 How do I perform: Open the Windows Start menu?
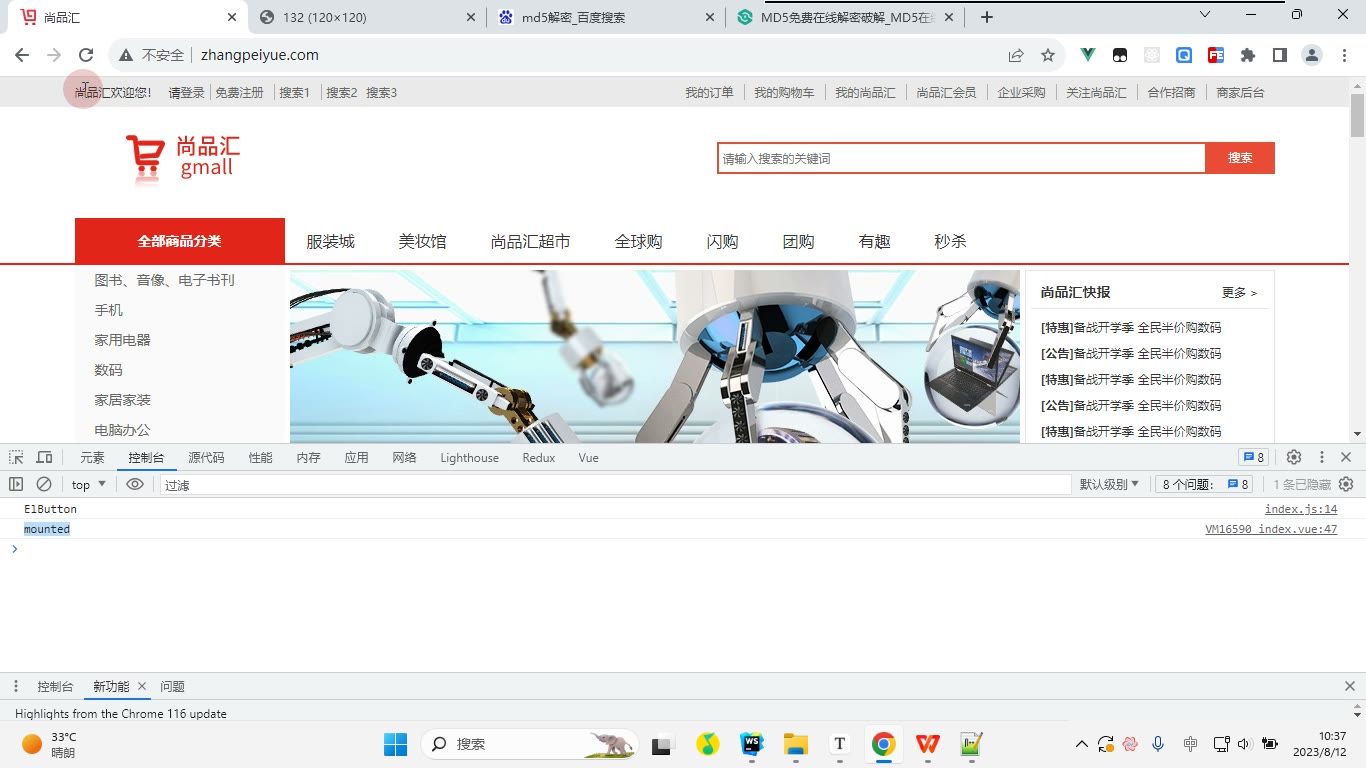[395, 744]
